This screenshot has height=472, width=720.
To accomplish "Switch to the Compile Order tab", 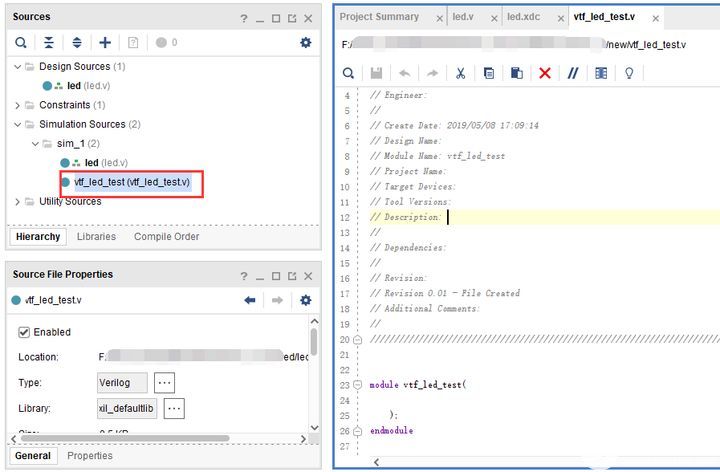I will (x=167, y=237).
